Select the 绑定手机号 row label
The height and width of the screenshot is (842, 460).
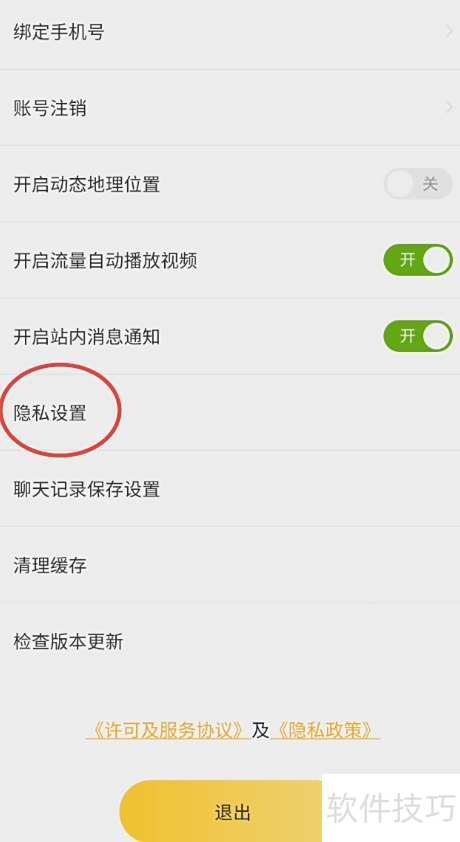59,32
